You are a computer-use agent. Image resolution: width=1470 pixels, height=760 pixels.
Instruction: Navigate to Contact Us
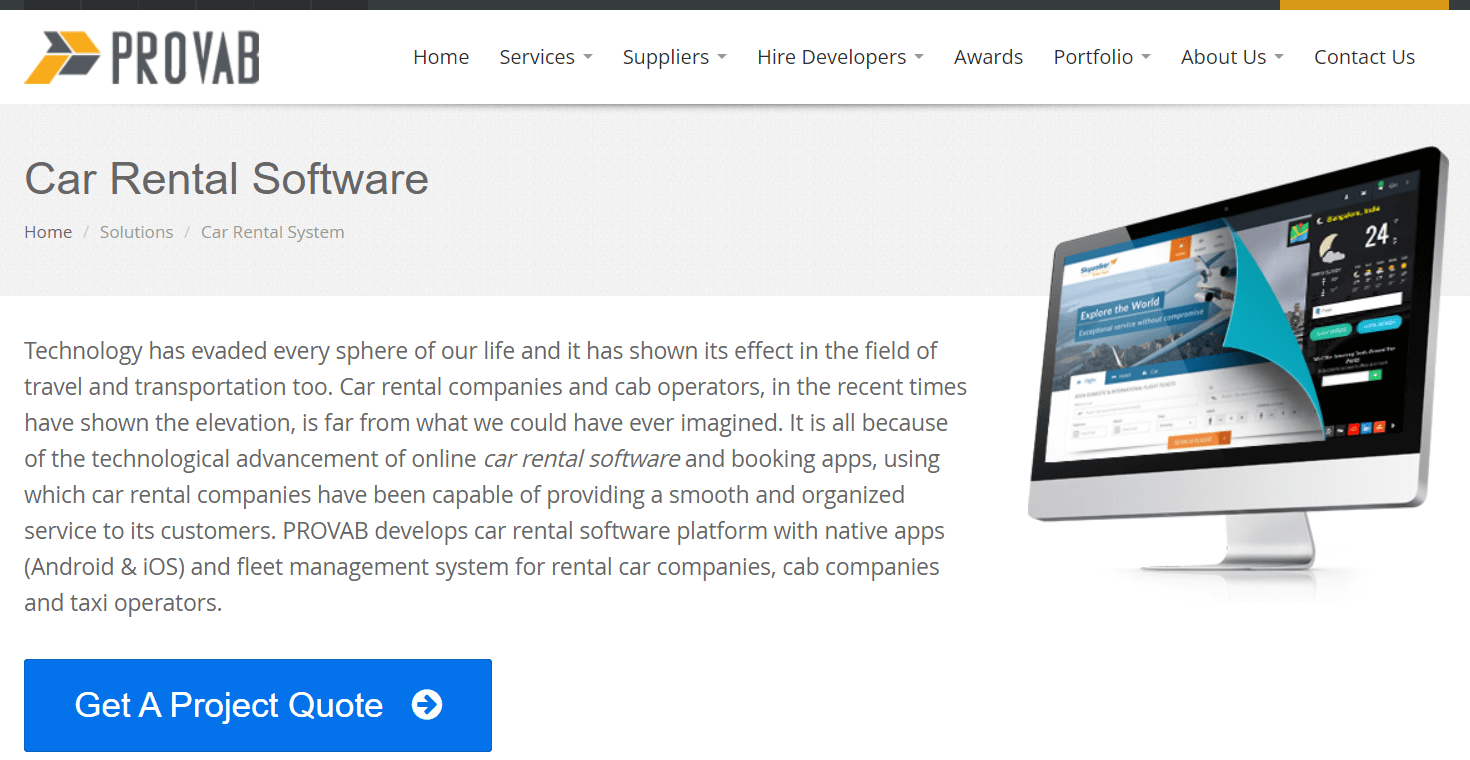click(x=1364, y=57)
